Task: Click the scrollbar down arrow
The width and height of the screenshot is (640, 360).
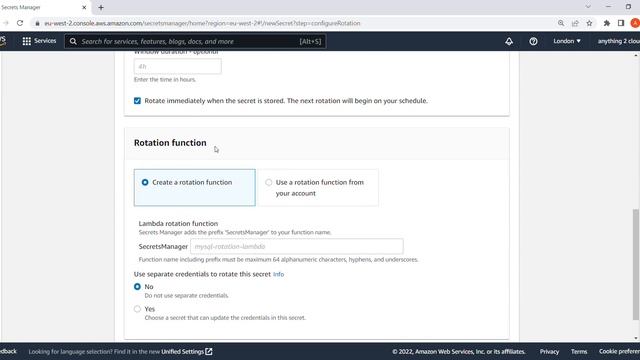Action: click(x=636, y=338)
